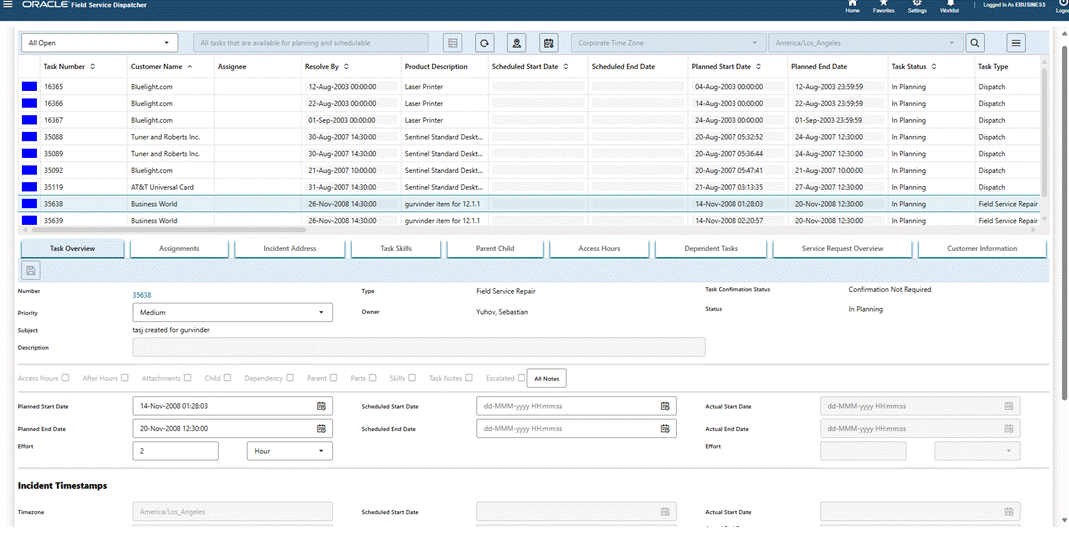Click the refresh tasks icon
1069x540 pixels.
[484, 43]
